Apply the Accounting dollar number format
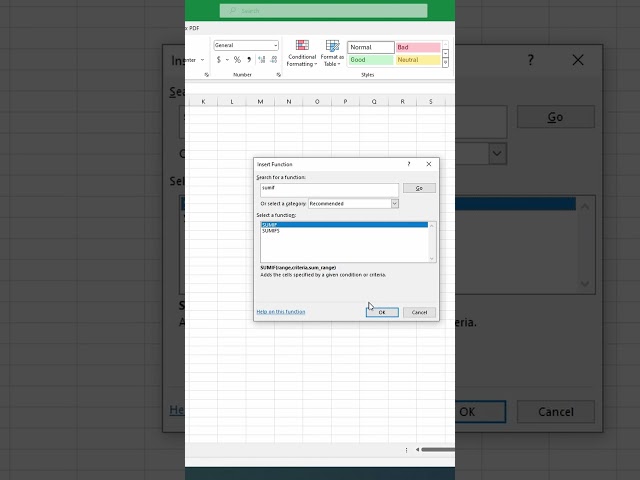Screen dimensions: 640x480 (219, 60)
